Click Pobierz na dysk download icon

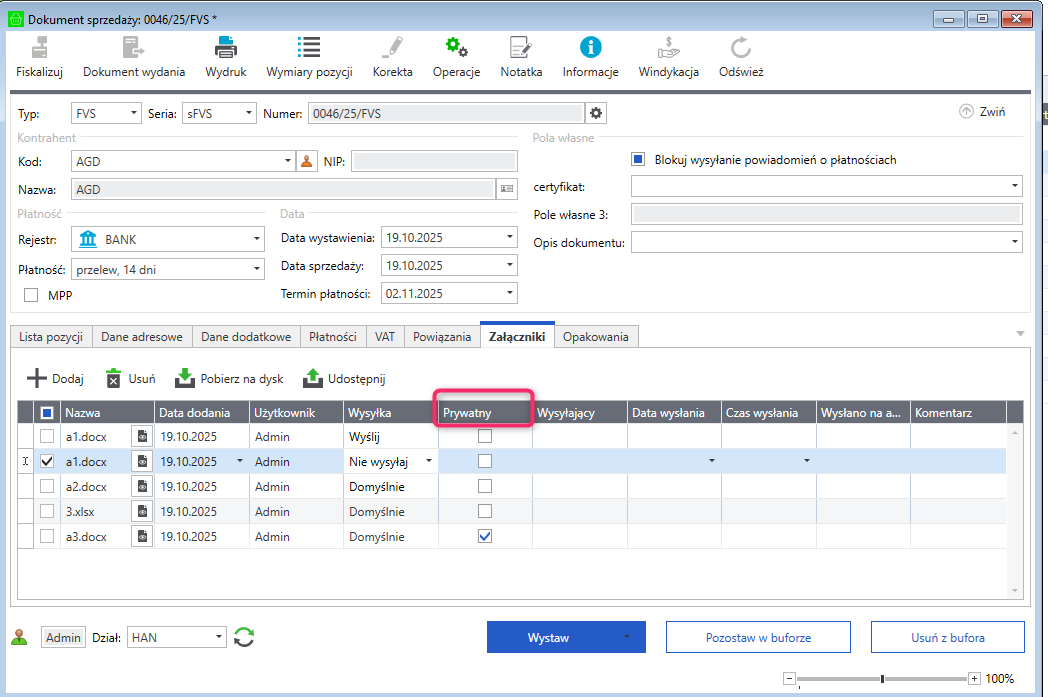click(185, 379)
